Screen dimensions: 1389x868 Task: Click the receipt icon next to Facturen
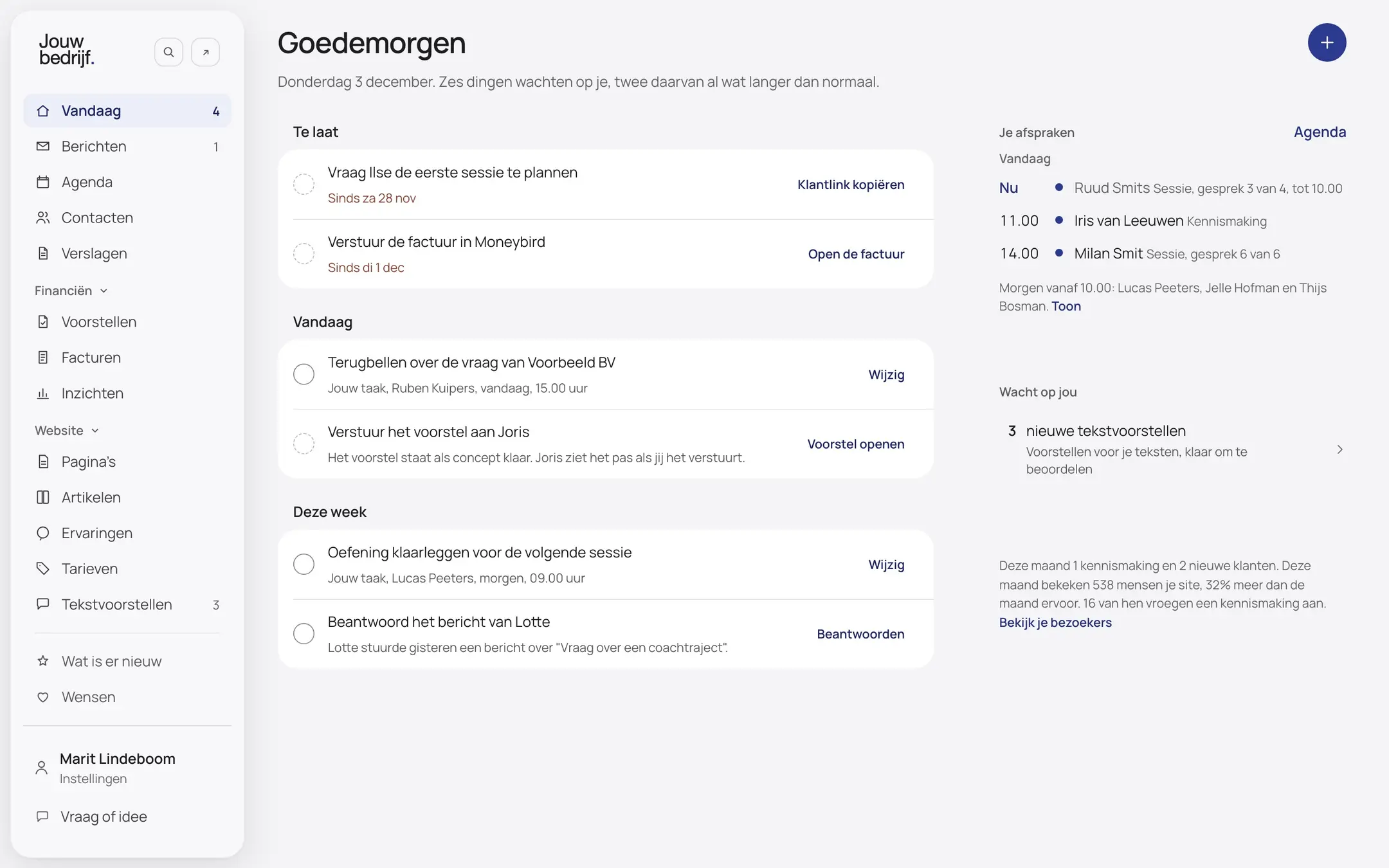[43, 357]
